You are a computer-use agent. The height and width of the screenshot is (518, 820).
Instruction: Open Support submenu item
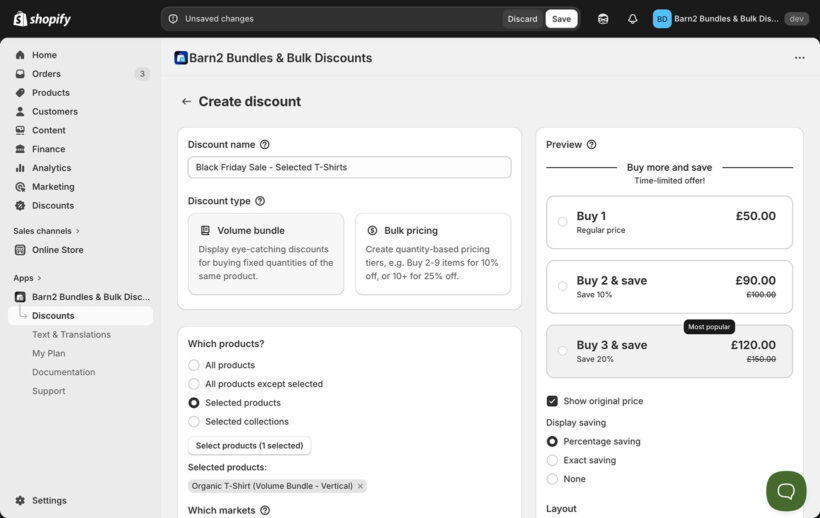pos(49,391)
